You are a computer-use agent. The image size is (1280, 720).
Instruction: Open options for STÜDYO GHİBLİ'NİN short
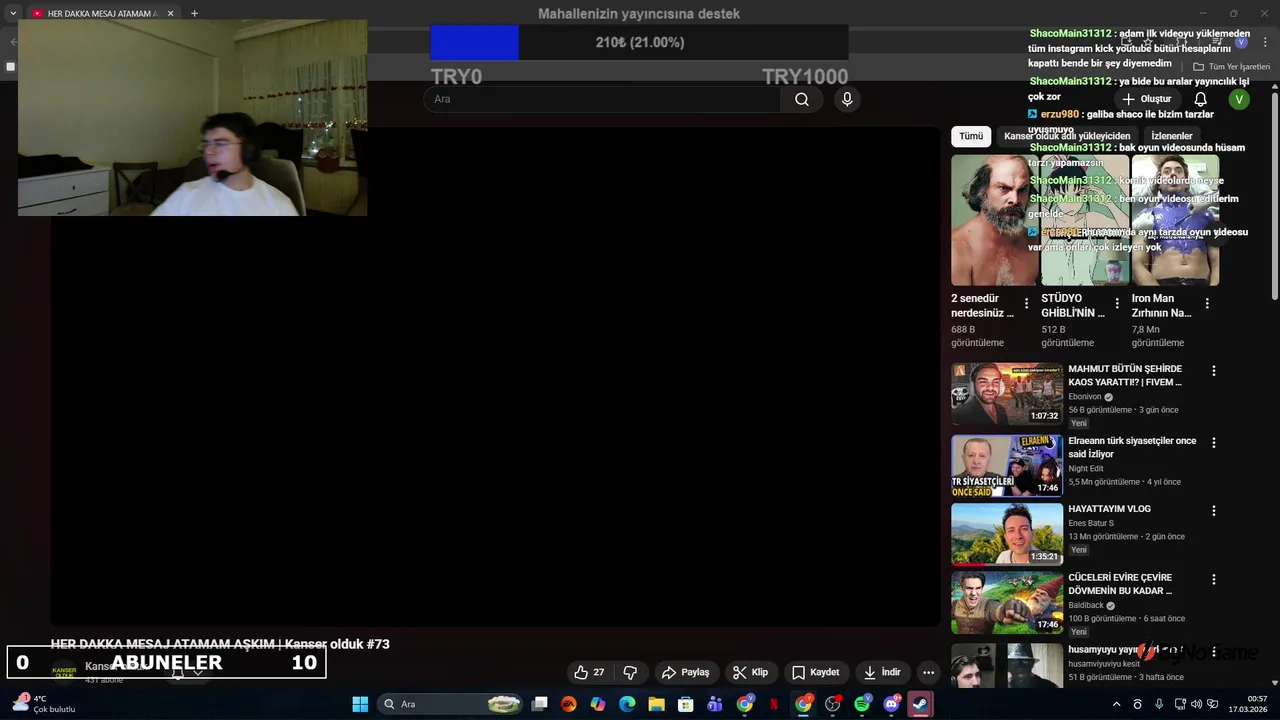coord(1116,303)
